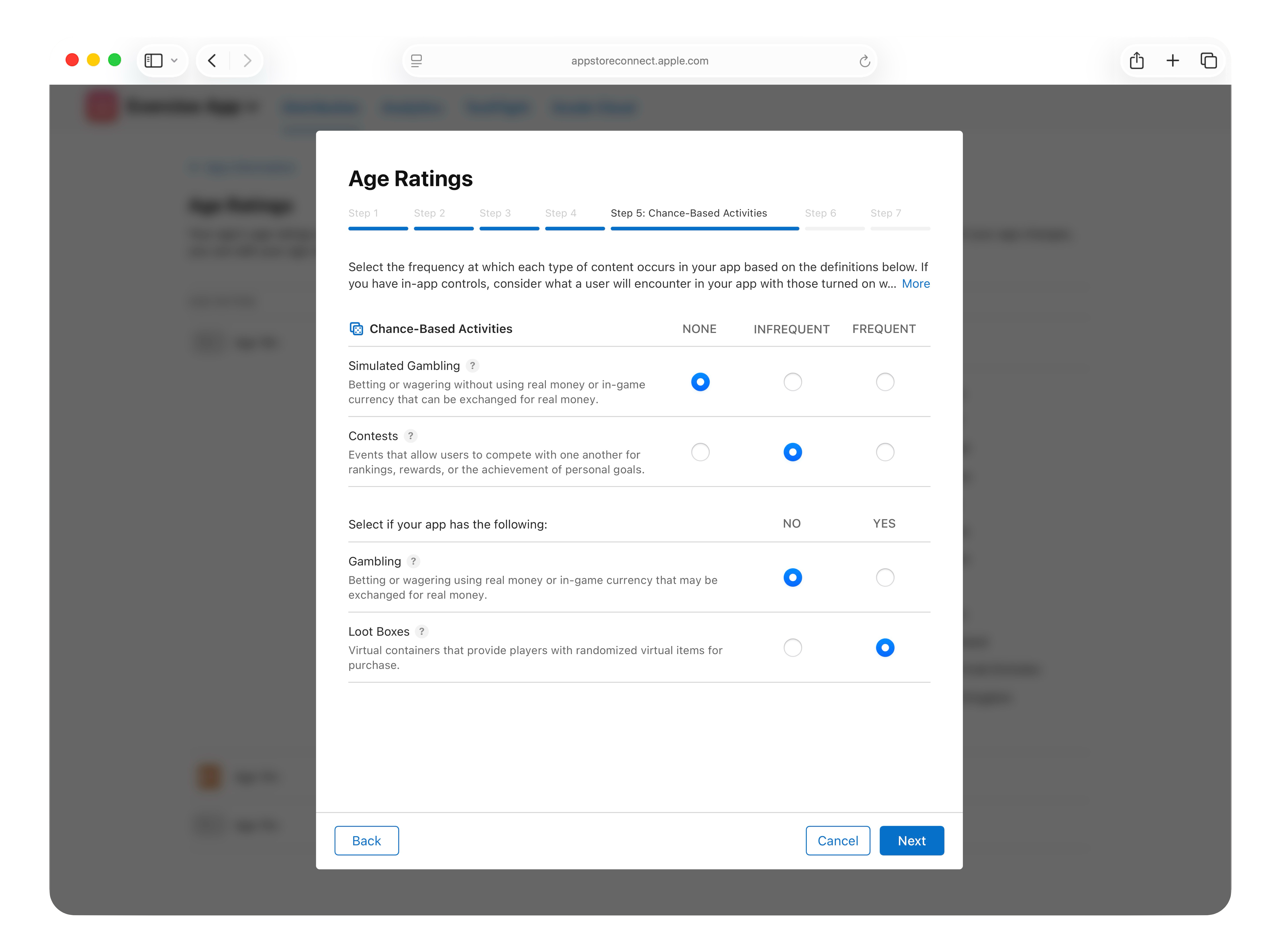The width and height of the screenshot is (1281, 952).
Task: Set Simulated Gambling to Infrequent
Action: pos(792,382)
